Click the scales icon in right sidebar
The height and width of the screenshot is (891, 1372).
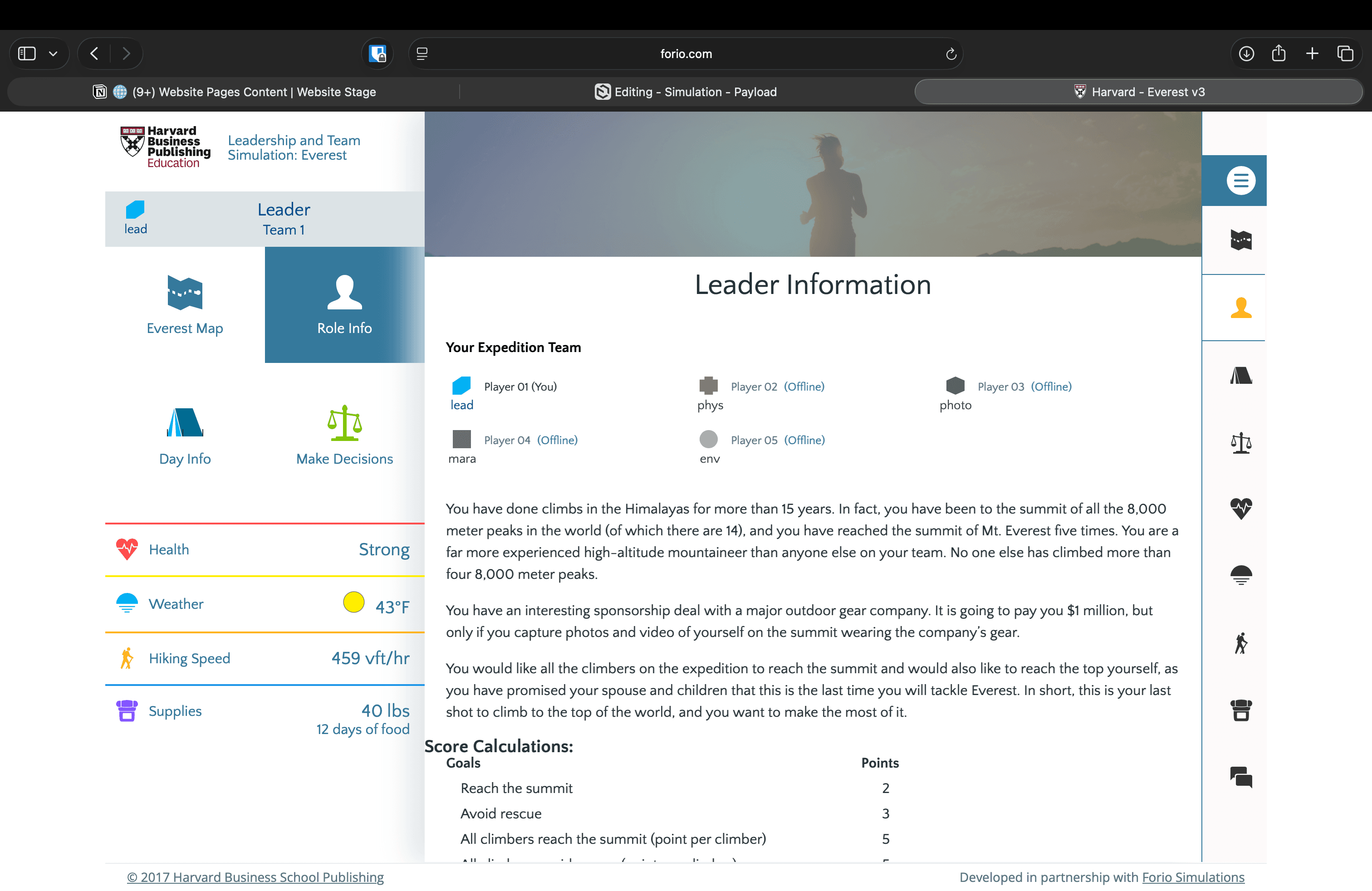click(1240, 443)
